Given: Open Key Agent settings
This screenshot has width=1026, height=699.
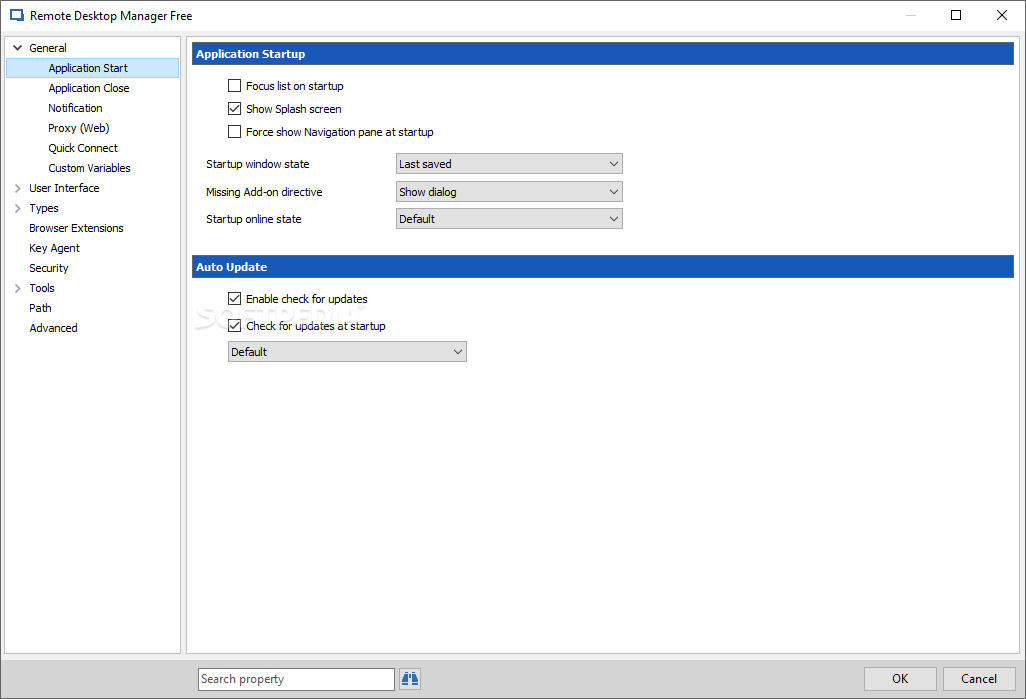Looking at the screenshot, I should [54, 248].
